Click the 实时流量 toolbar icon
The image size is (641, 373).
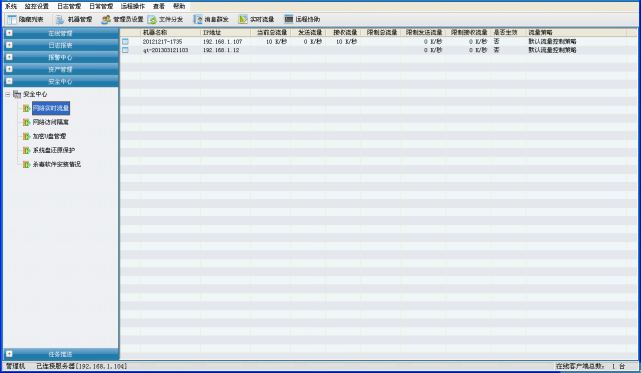click(243, 19)
